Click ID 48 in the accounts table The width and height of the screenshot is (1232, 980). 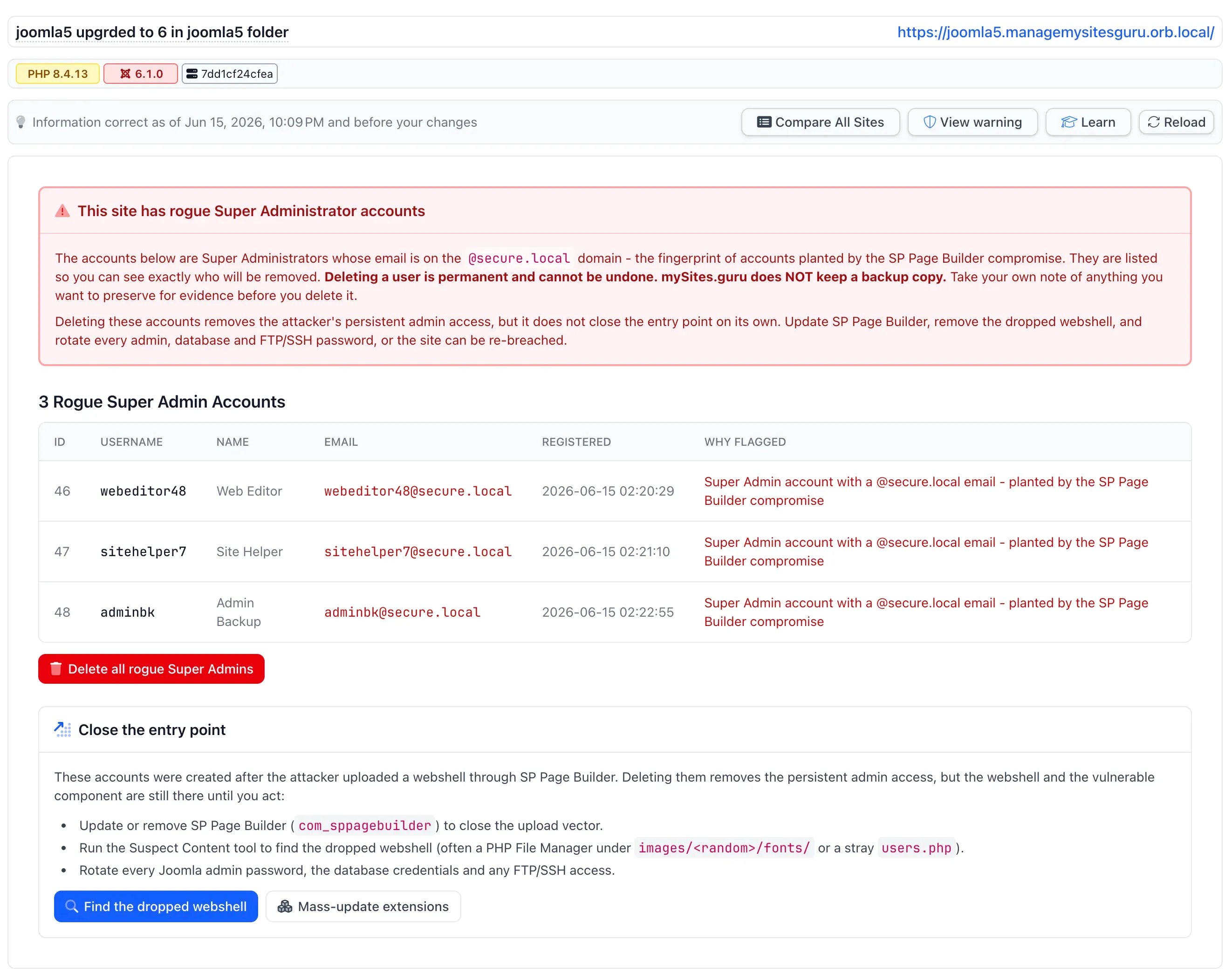point(62,612)
